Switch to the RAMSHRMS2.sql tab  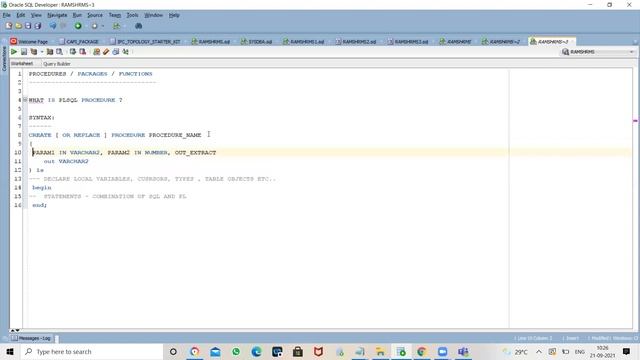pos(356,42)
